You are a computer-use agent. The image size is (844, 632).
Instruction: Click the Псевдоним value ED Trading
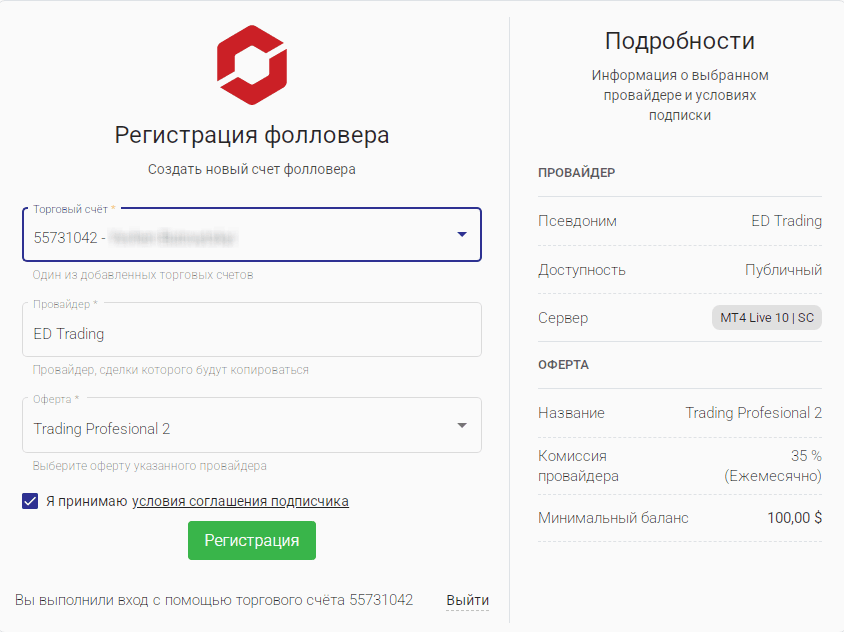point(786,221)
